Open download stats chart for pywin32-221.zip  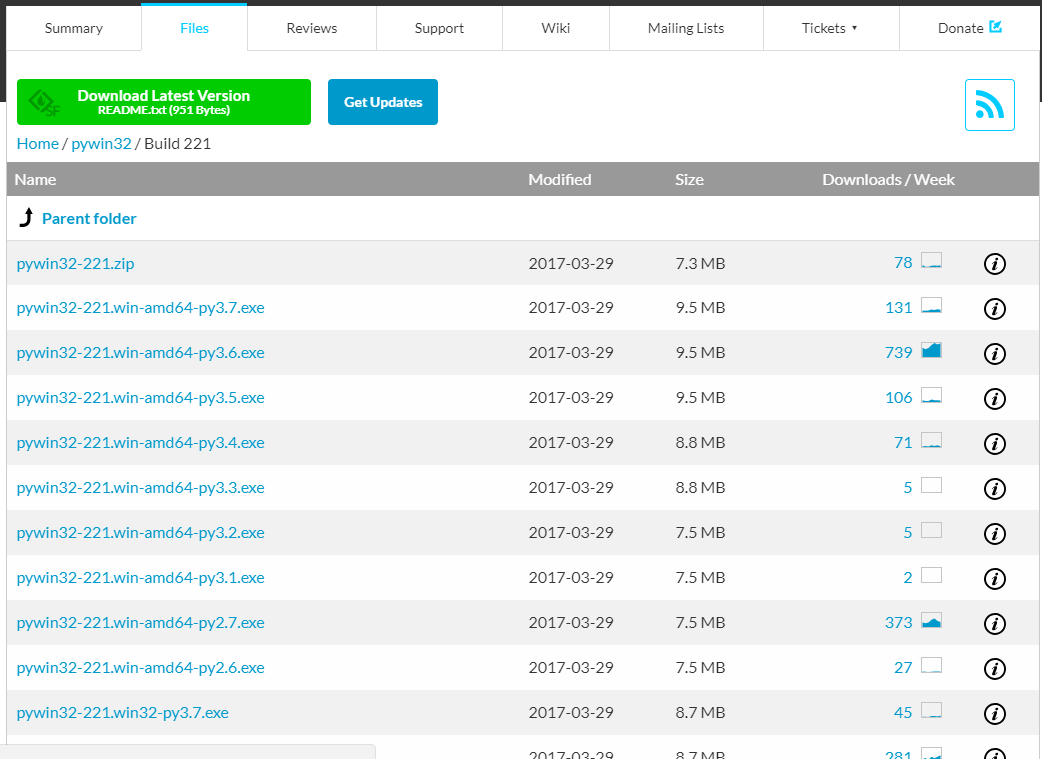[931, 261]
